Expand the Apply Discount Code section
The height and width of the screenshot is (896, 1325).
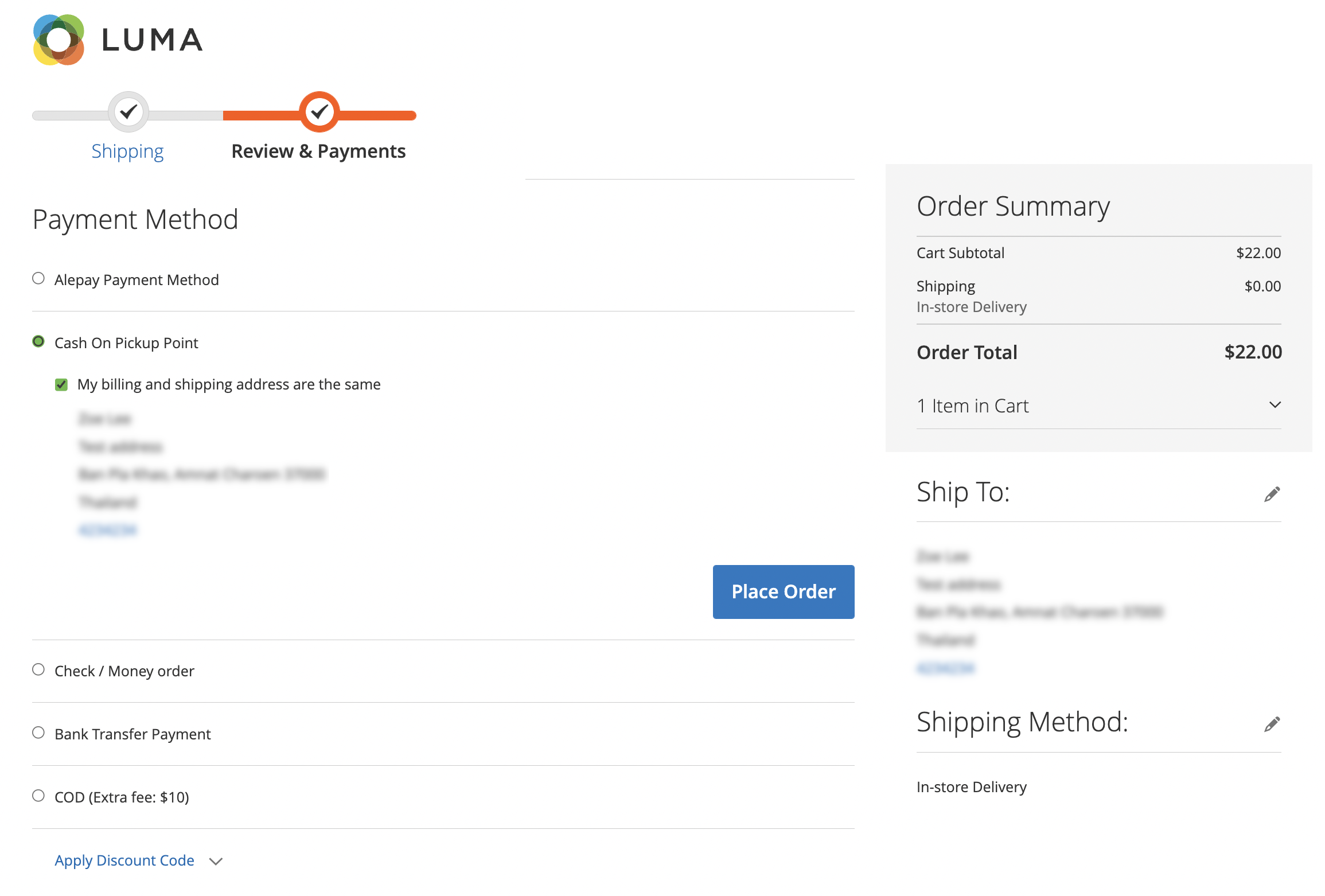click(x=124, y=860)
